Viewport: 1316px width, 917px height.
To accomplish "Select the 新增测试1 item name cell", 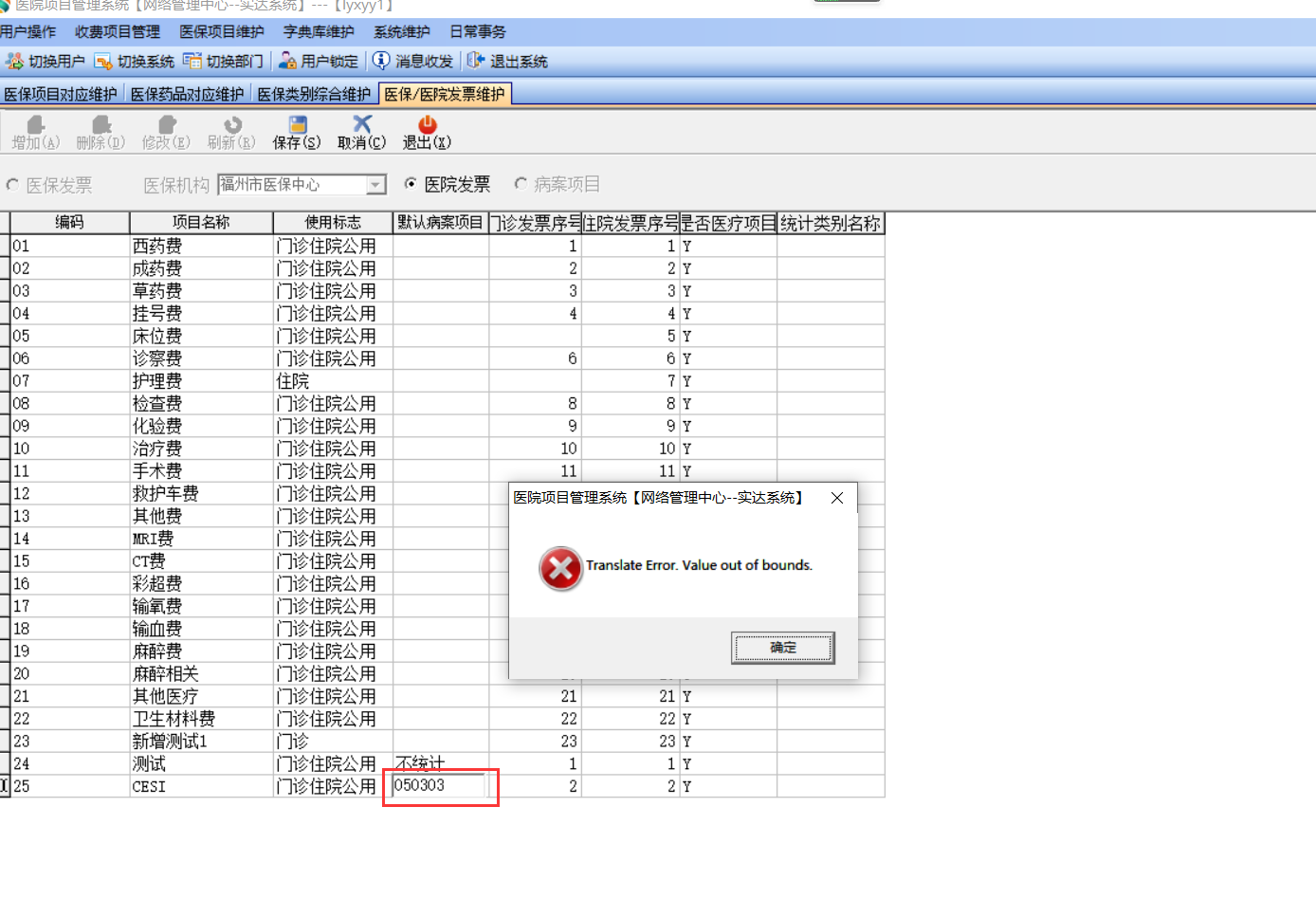I will point(201,742).
